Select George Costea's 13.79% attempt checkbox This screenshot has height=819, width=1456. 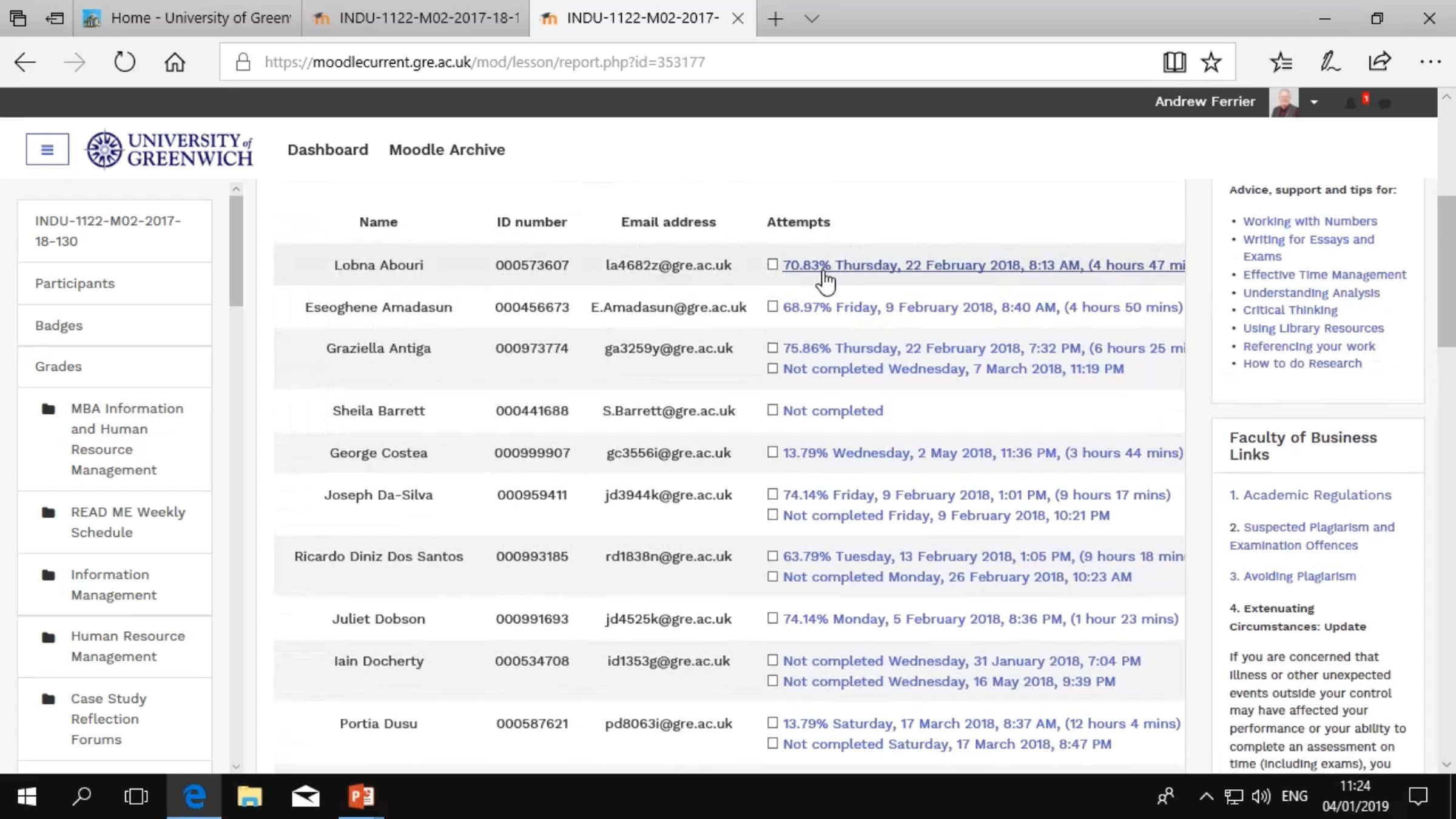(x=772, y=452)
